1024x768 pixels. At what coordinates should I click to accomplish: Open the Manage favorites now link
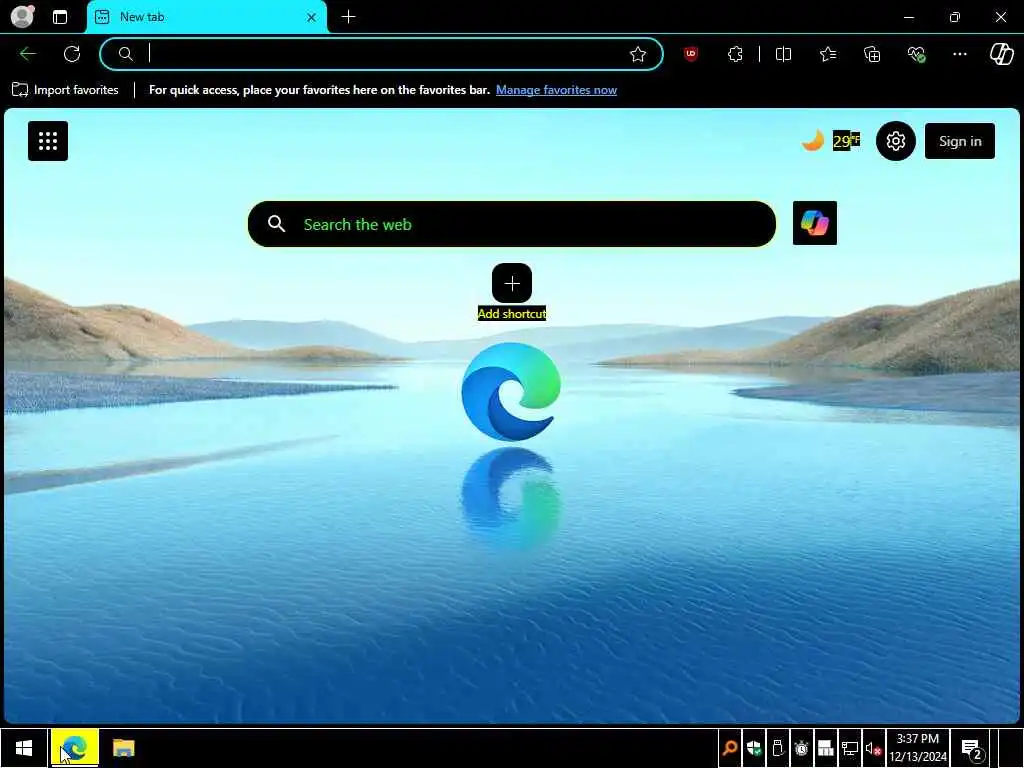556,90
